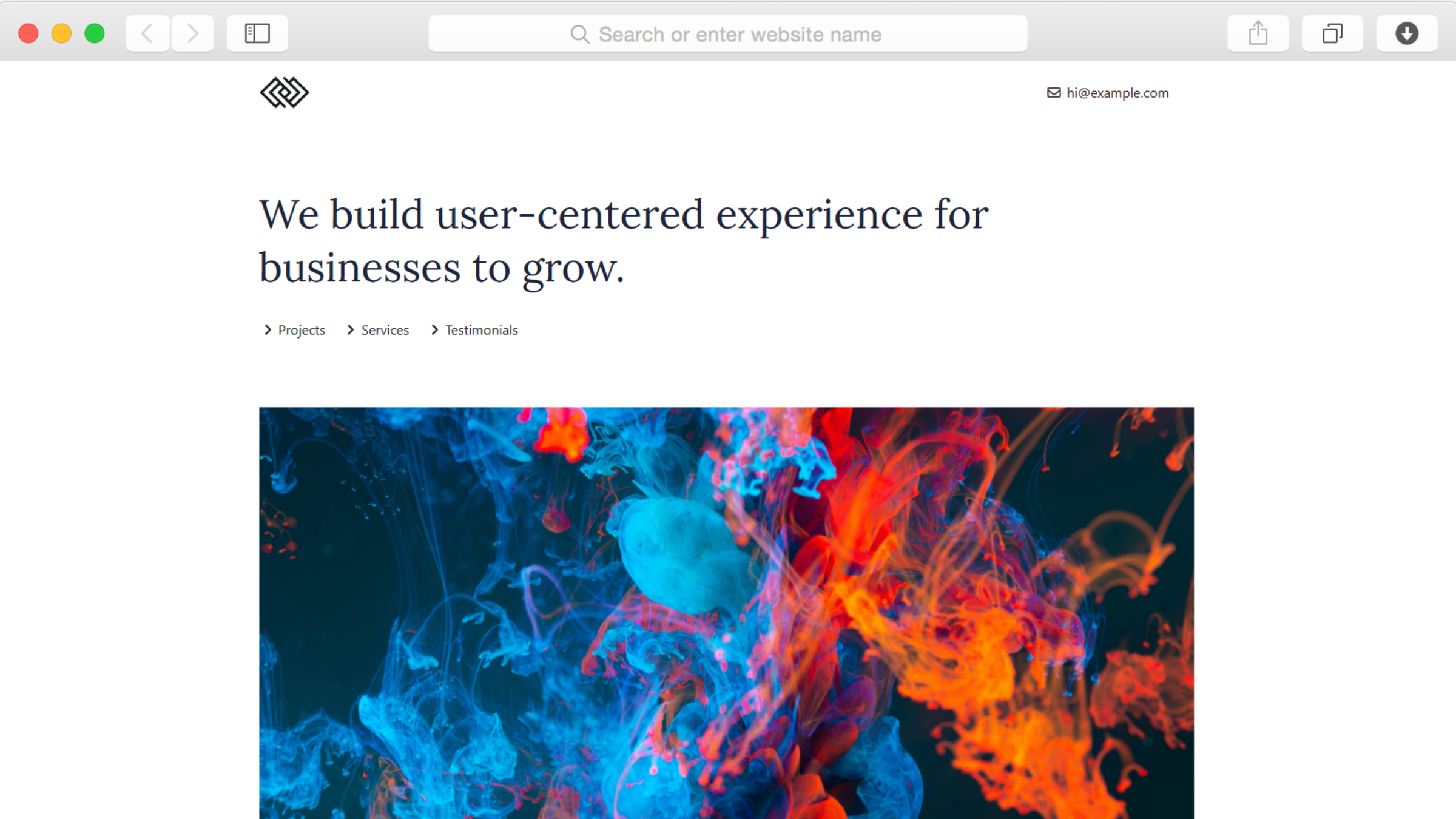Click the browser back arrow button
The image size is (1456, 819).
click(x=147, y=33)
